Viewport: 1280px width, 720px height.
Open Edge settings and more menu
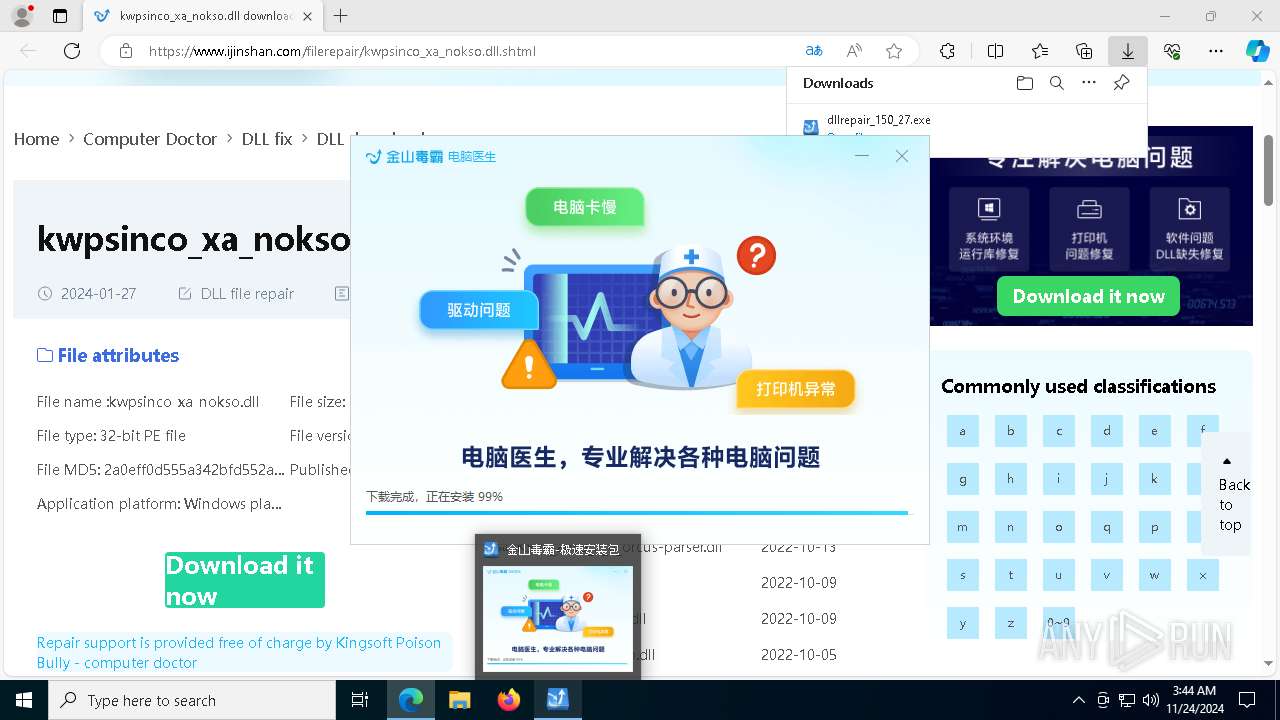[1216, 51]
